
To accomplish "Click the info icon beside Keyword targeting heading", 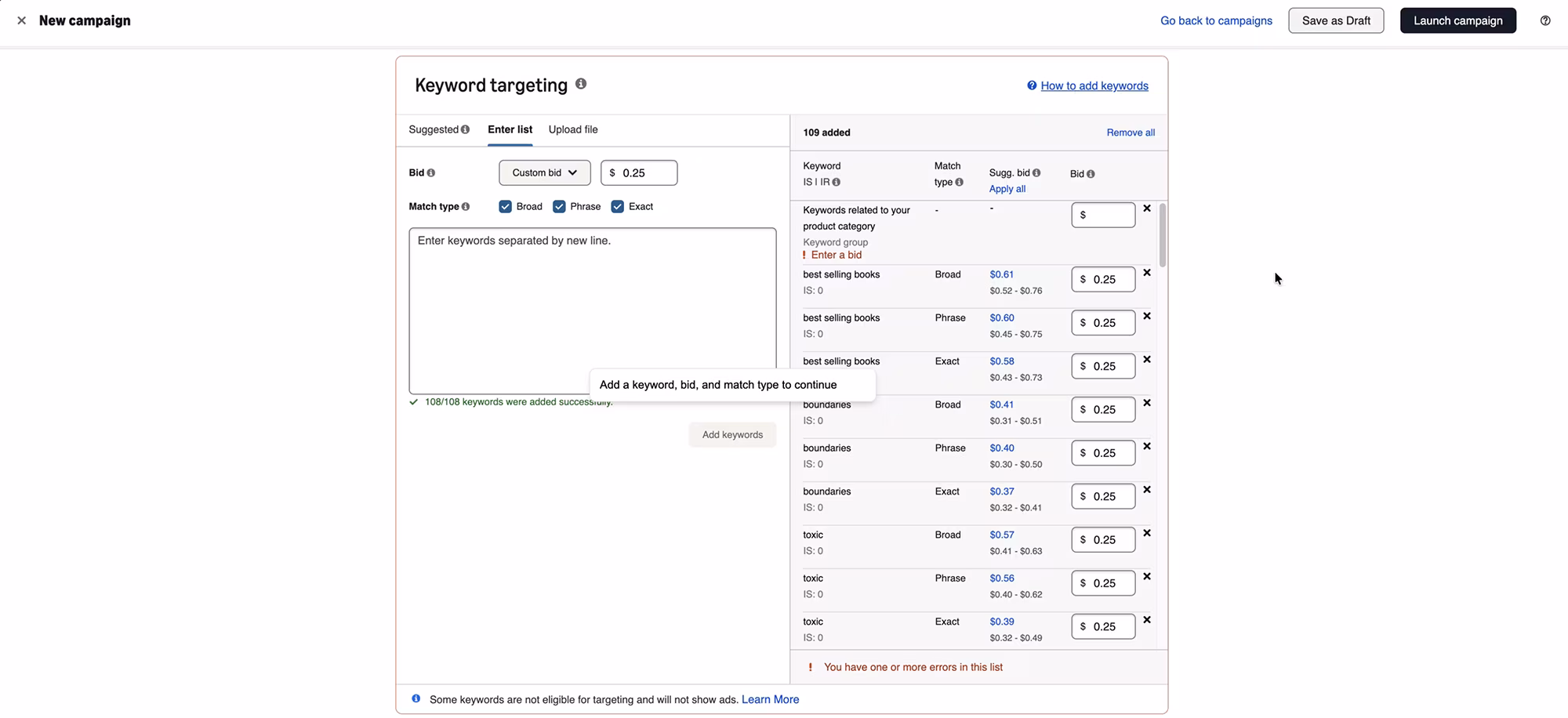I will tap(581, 84).
